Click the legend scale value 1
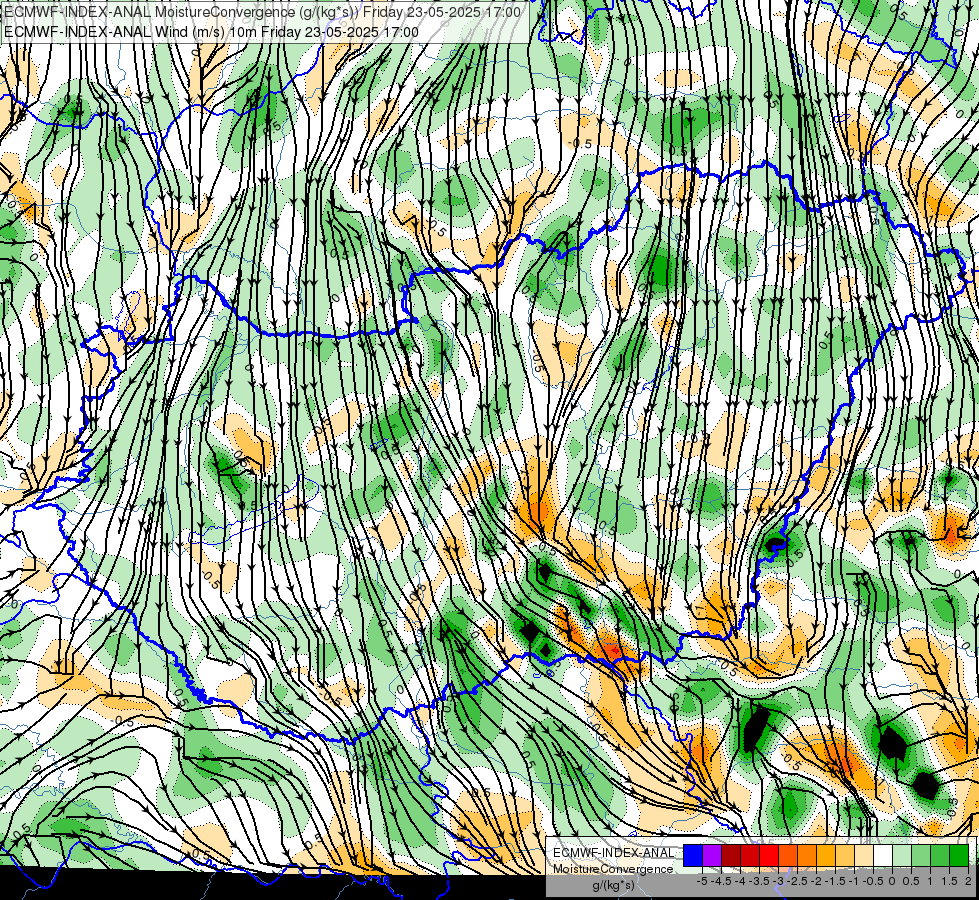The image size is (979, 900). (930, 881)
